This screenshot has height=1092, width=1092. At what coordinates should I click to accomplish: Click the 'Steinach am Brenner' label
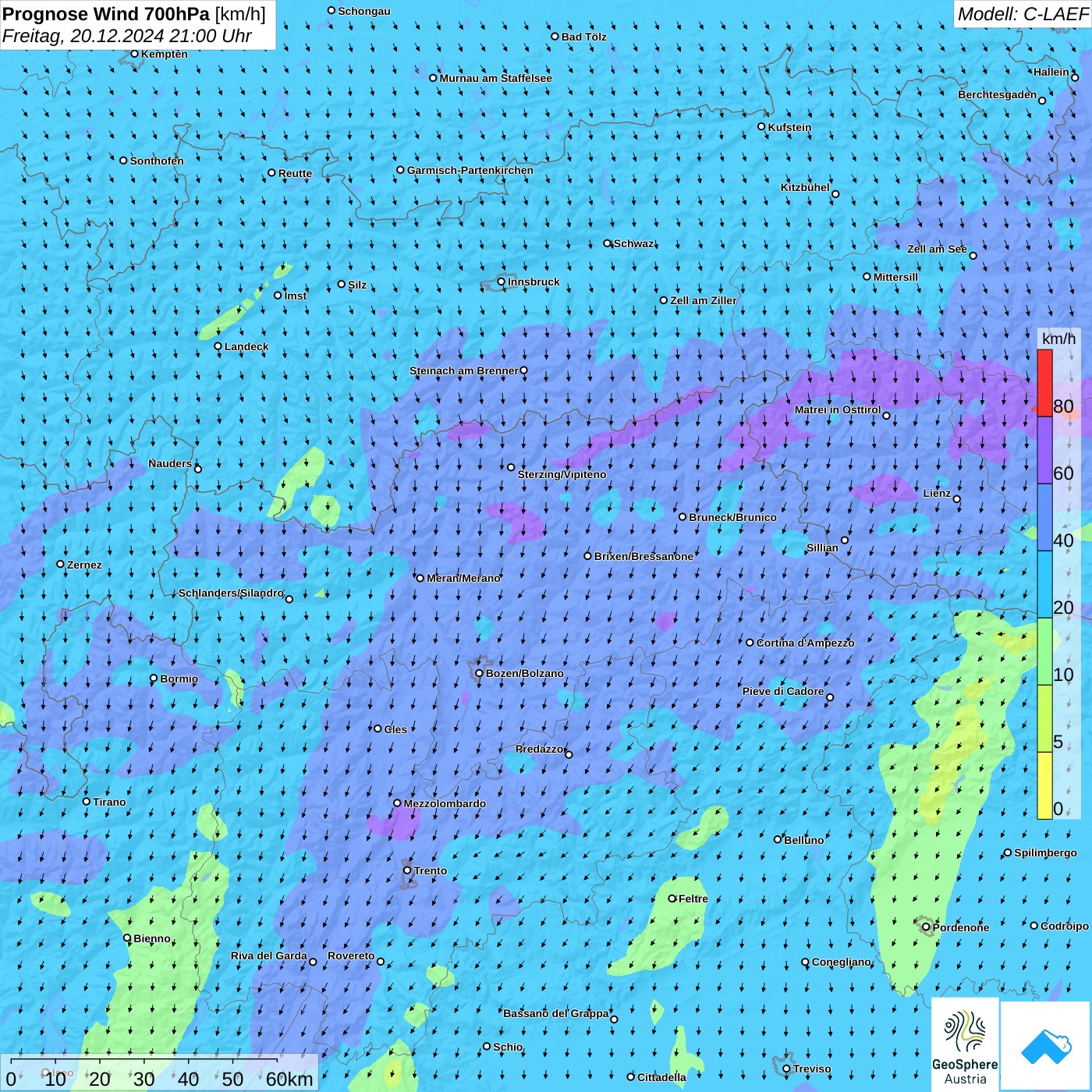pos(464,370)
